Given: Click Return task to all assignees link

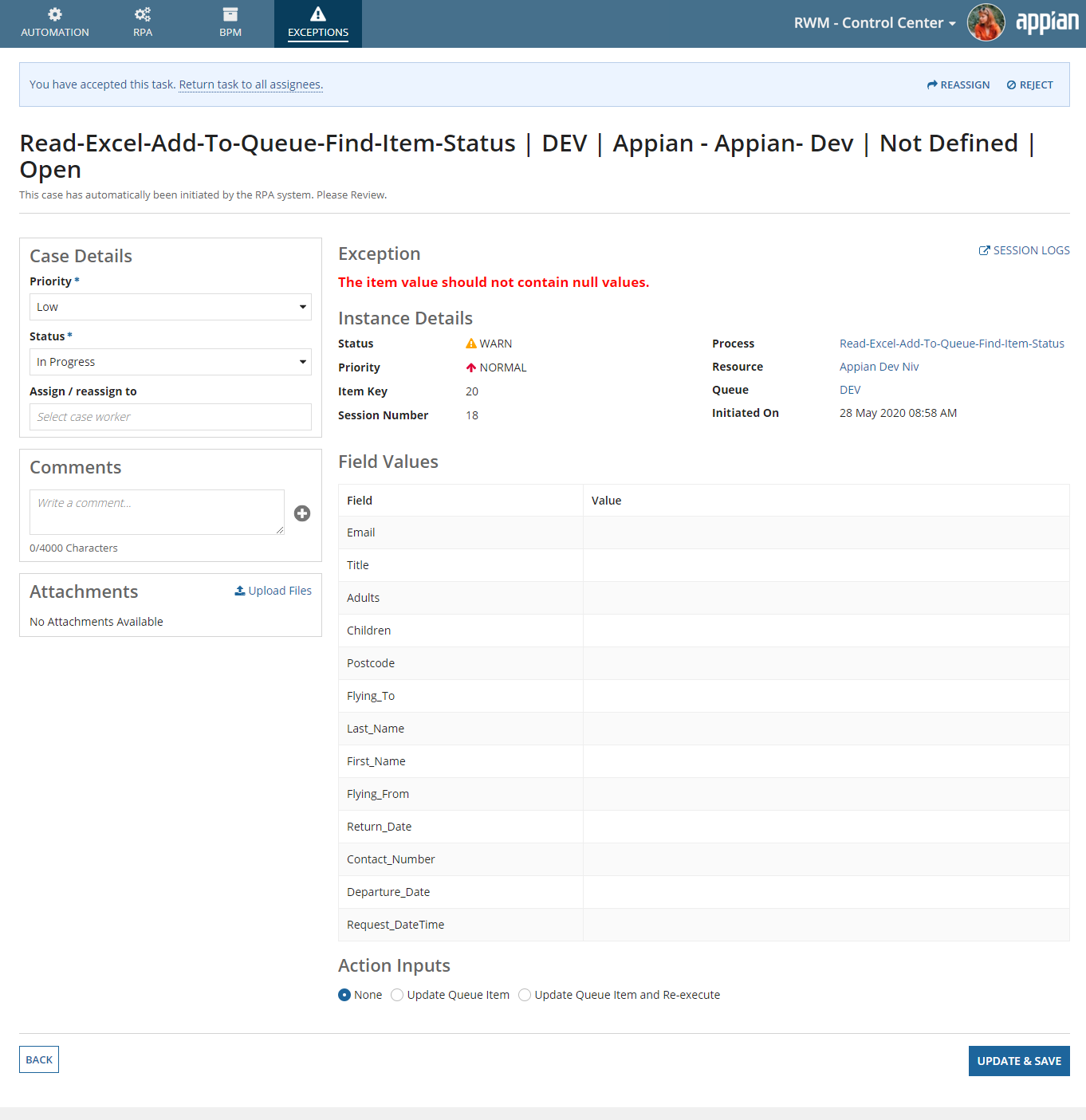Looking at the screenshot, I should coord(251,84).
